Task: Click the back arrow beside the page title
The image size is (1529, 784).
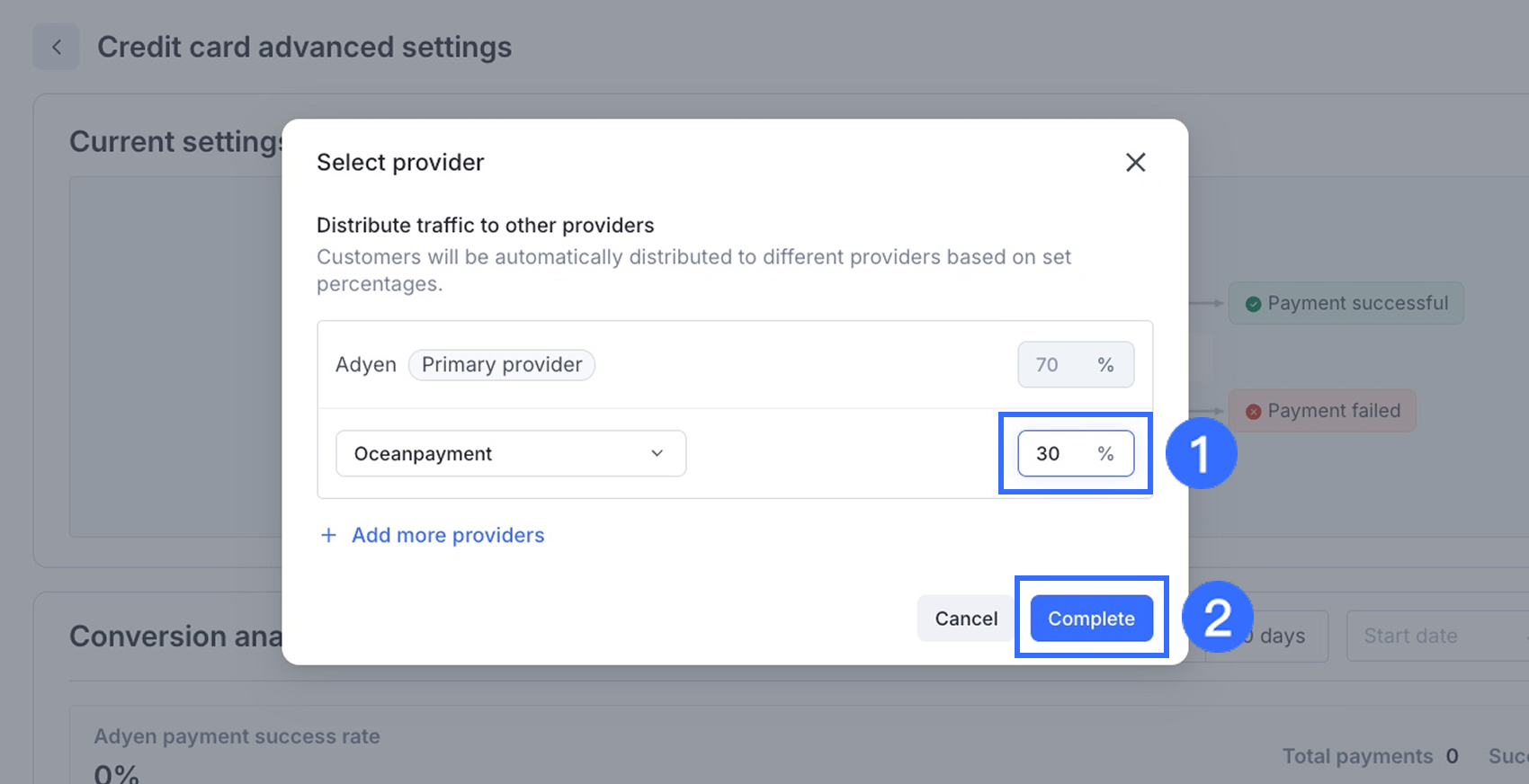Action: pyautogui.click(x=57, y=48)
